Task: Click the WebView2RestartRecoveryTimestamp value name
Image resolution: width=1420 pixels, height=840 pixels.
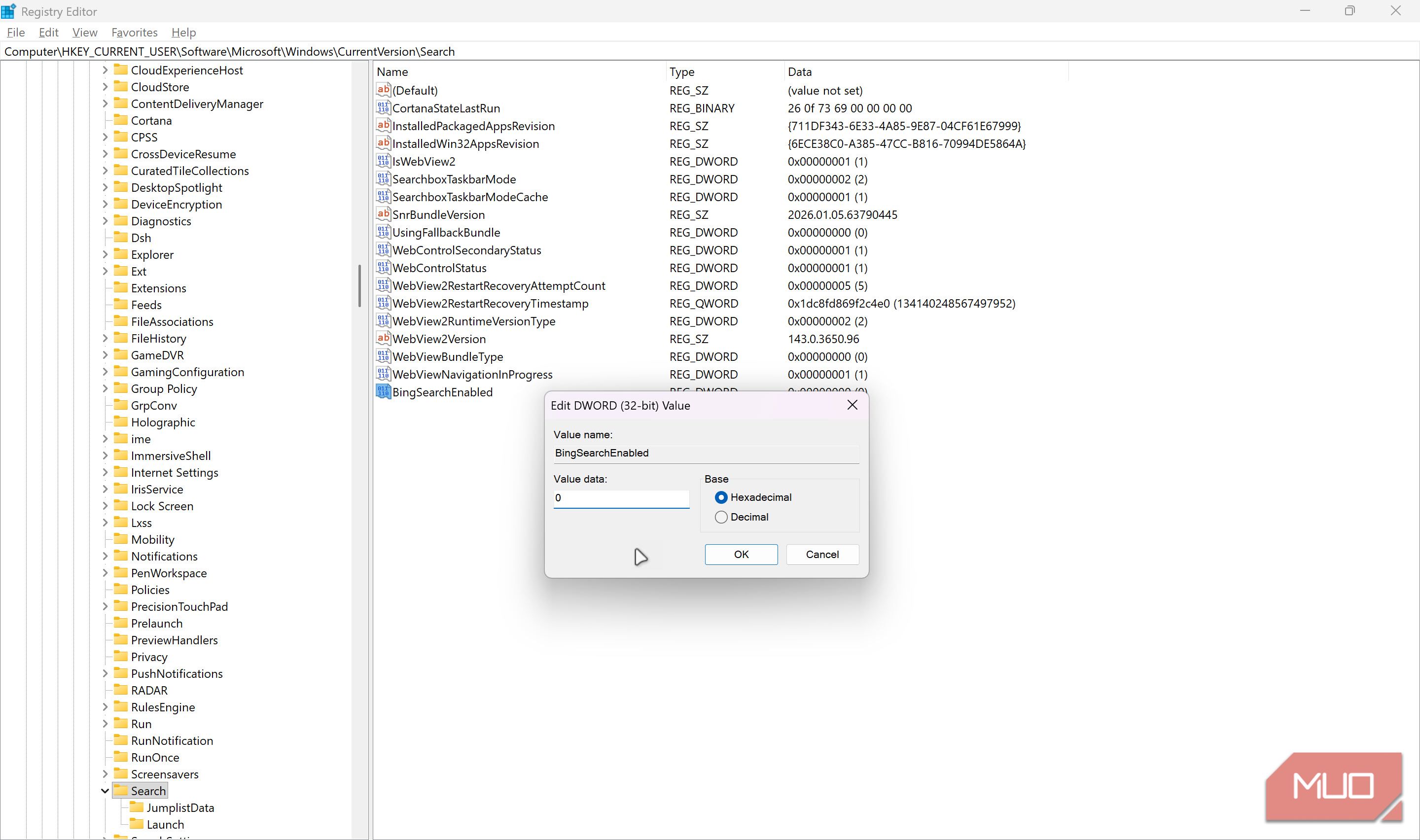Action: pos(490,303)
